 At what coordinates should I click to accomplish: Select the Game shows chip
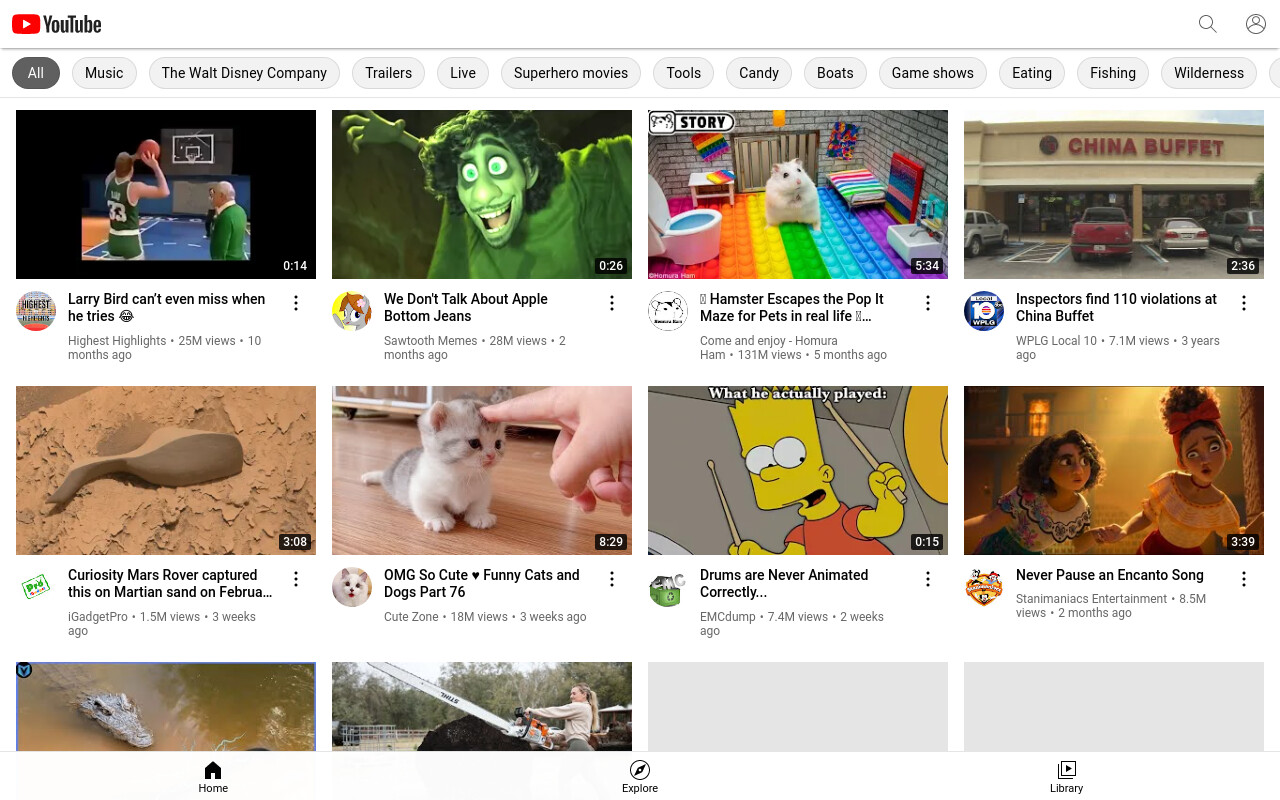click(933, 73)
